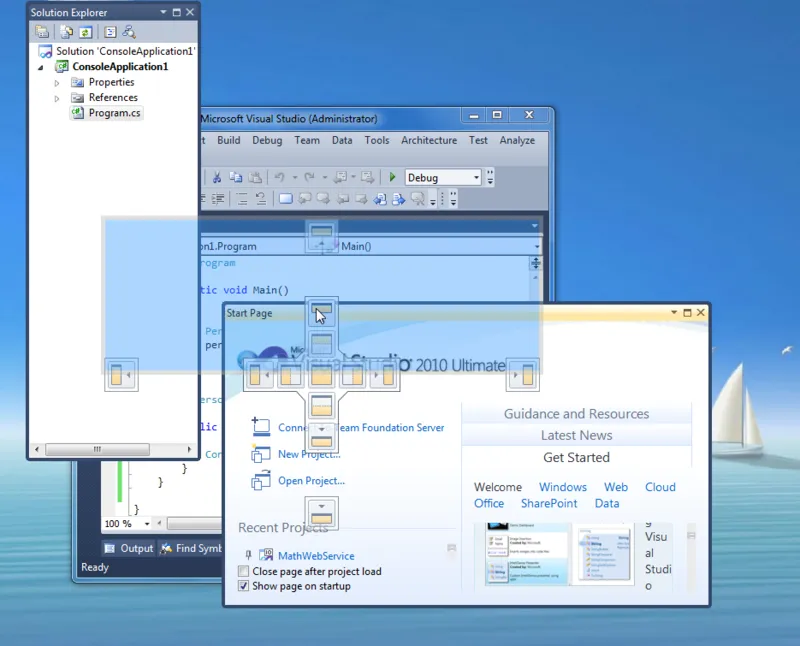Toggle Show All Files in Solution Explorer
800x646 pixels.
tap(66, 32)
